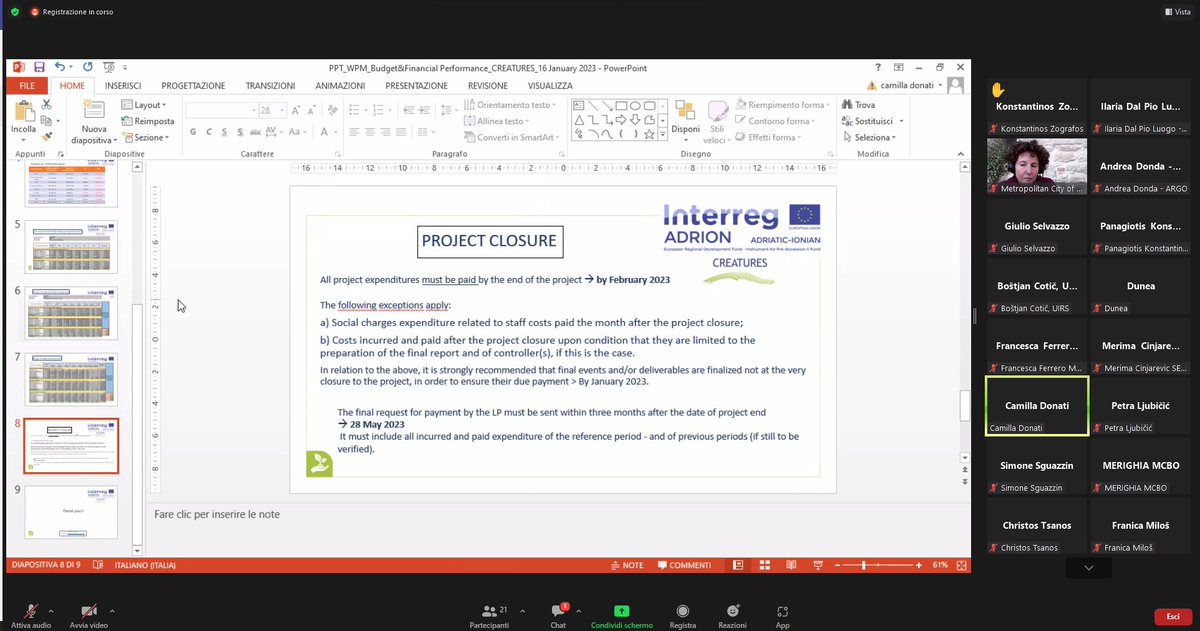Add a Nuova diapositiva slide
Viewport: 1200px width, 631px height.
tap(94, 120)
